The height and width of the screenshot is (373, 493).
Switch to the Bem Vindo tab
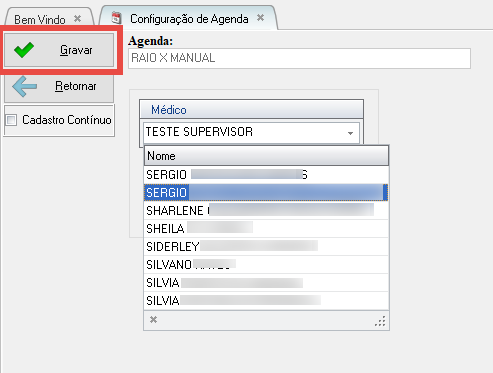40,19
